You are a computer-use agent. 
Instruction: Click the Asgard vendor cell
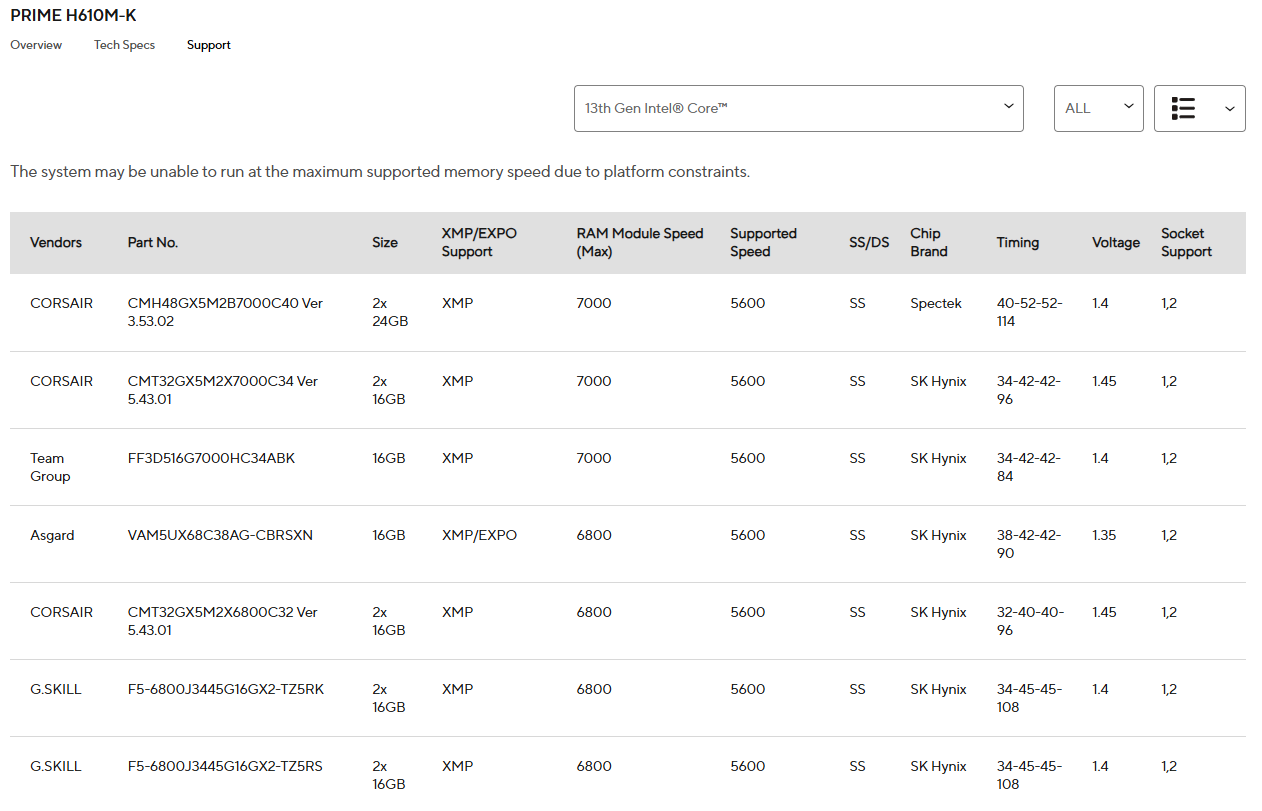(x=52, y=535)
